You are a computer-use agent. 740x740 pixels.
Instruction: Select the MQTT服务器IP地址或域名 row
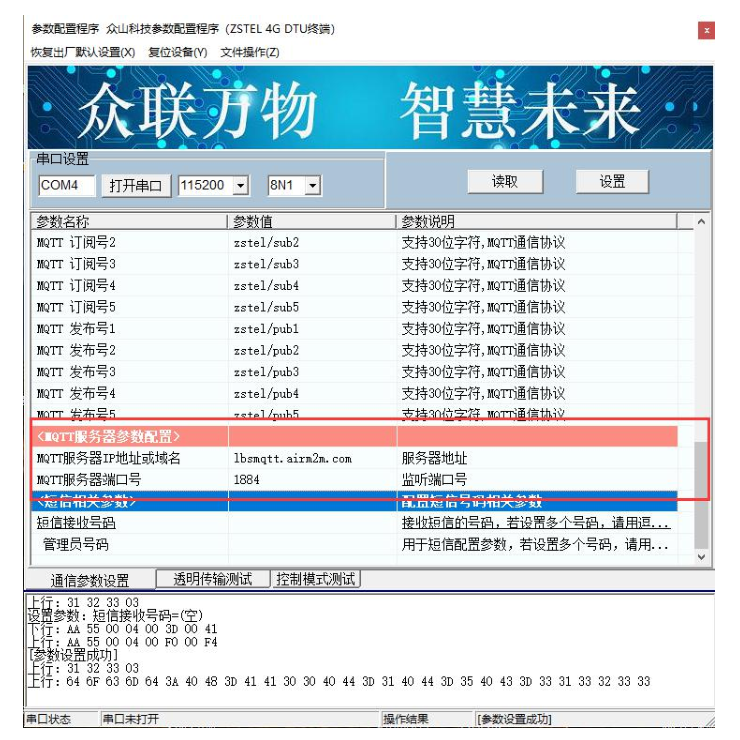click(x=355, y=458)
